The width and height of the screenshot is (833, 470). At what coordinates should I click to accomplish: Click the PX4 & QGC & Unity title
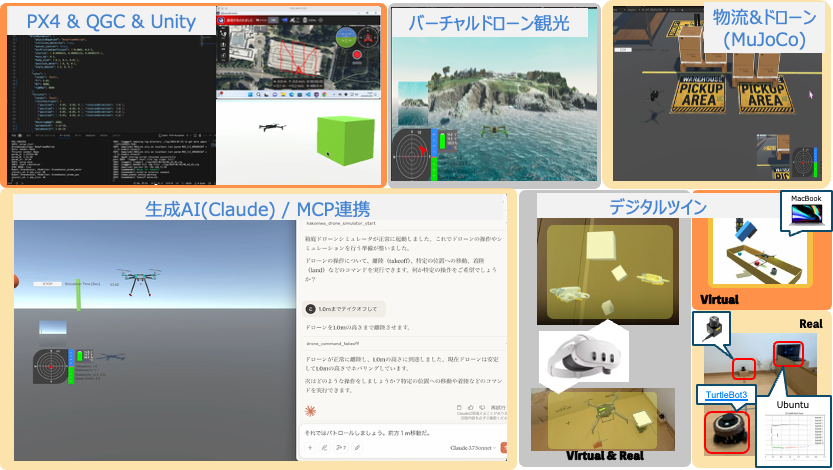[111, 21]
